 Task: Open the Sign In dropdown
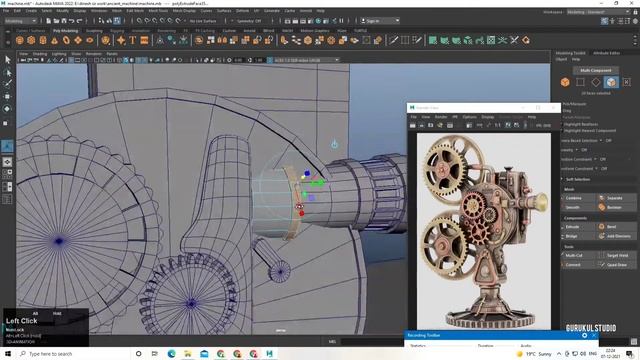[380, 21]
